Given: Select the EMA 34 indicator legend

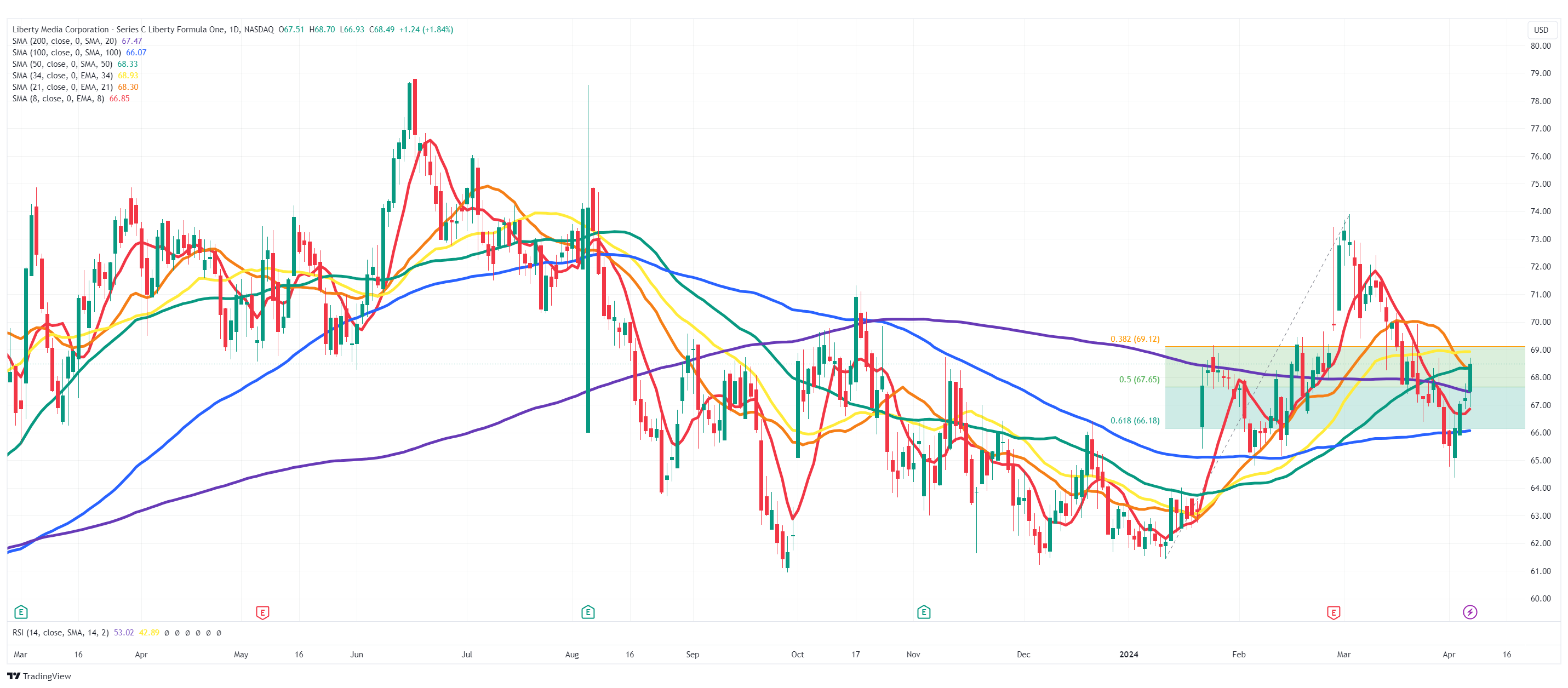Looking at the screenshot, I should pos(62,76).
